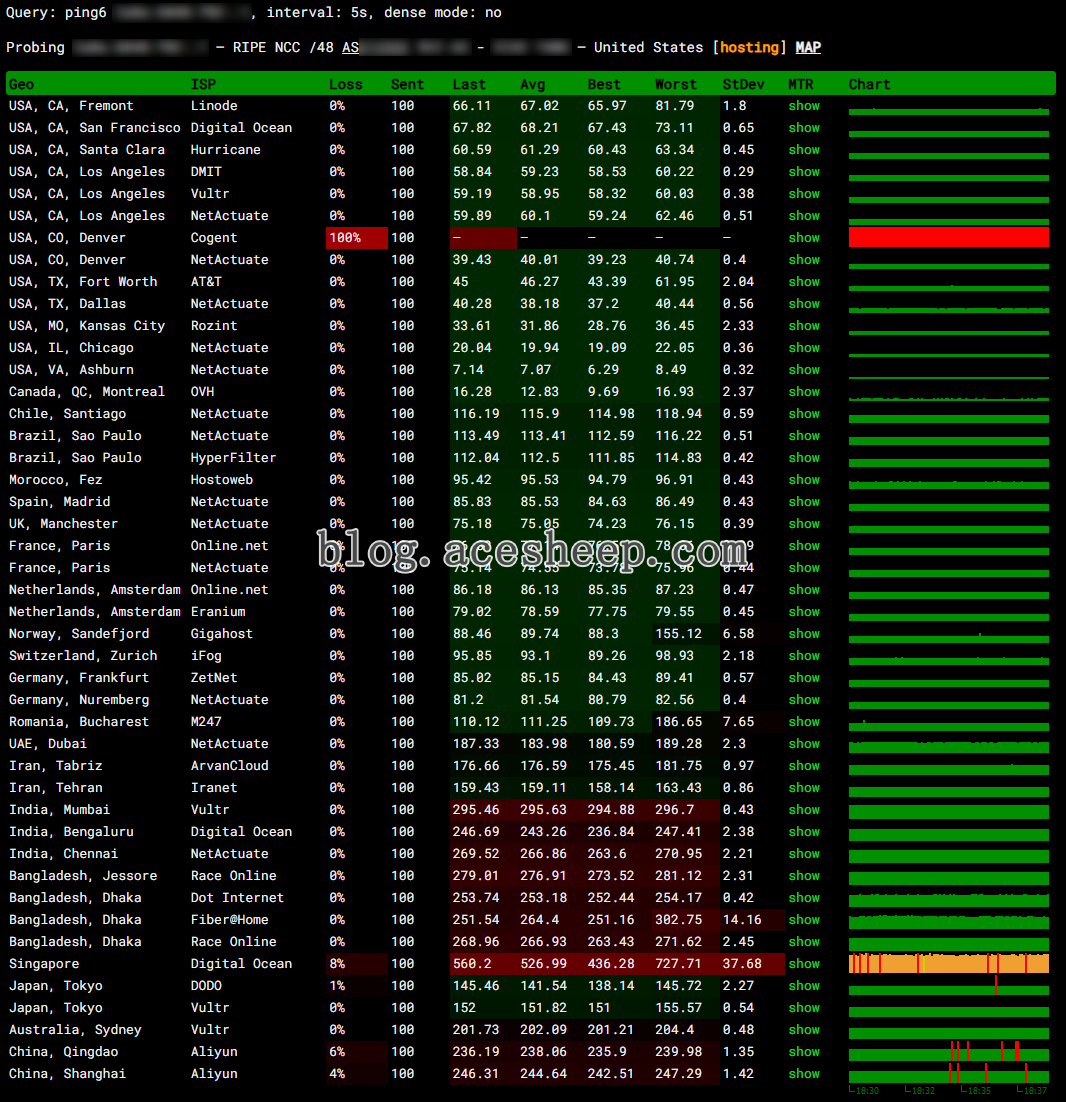Show MTR for Fremont Linode row
Screen dimensions: 1066x1102
tap(803, 106)
